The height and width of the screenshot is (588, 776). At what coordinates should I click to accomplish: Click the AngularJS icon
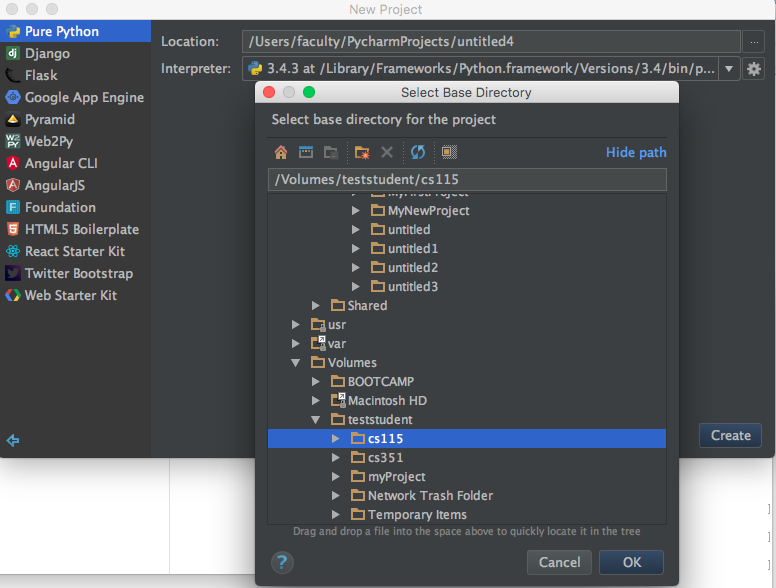pos(12,185)
